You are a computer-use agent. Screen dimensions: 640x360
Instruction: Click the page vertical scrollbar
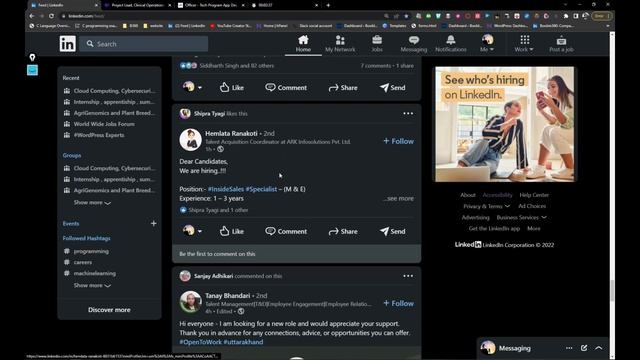coord(612,291)
